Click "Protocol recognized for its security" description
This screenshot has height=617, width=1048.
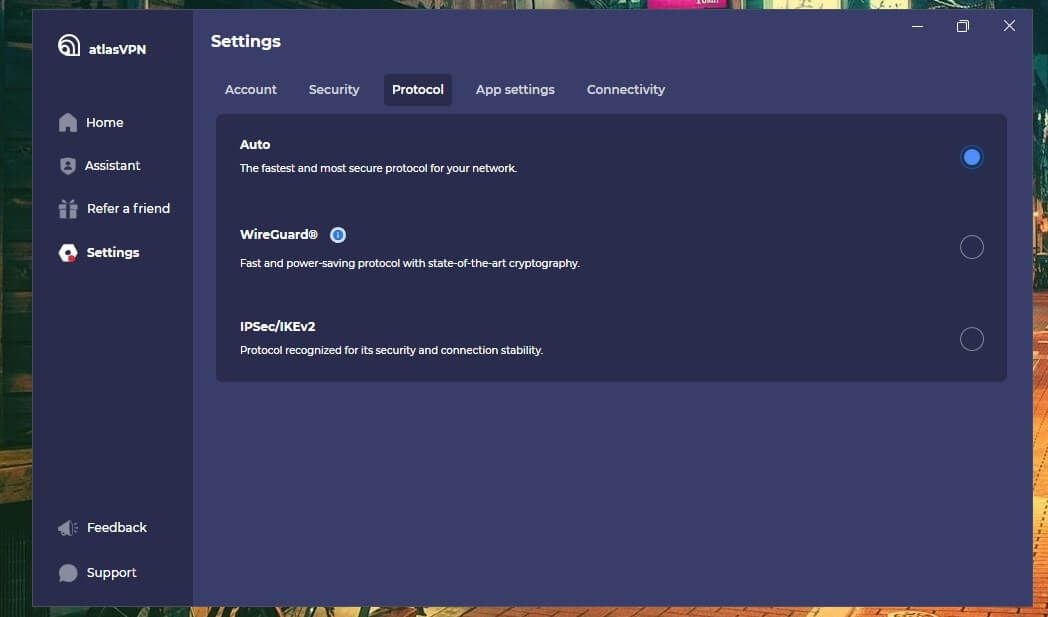[x=392, y=350]
